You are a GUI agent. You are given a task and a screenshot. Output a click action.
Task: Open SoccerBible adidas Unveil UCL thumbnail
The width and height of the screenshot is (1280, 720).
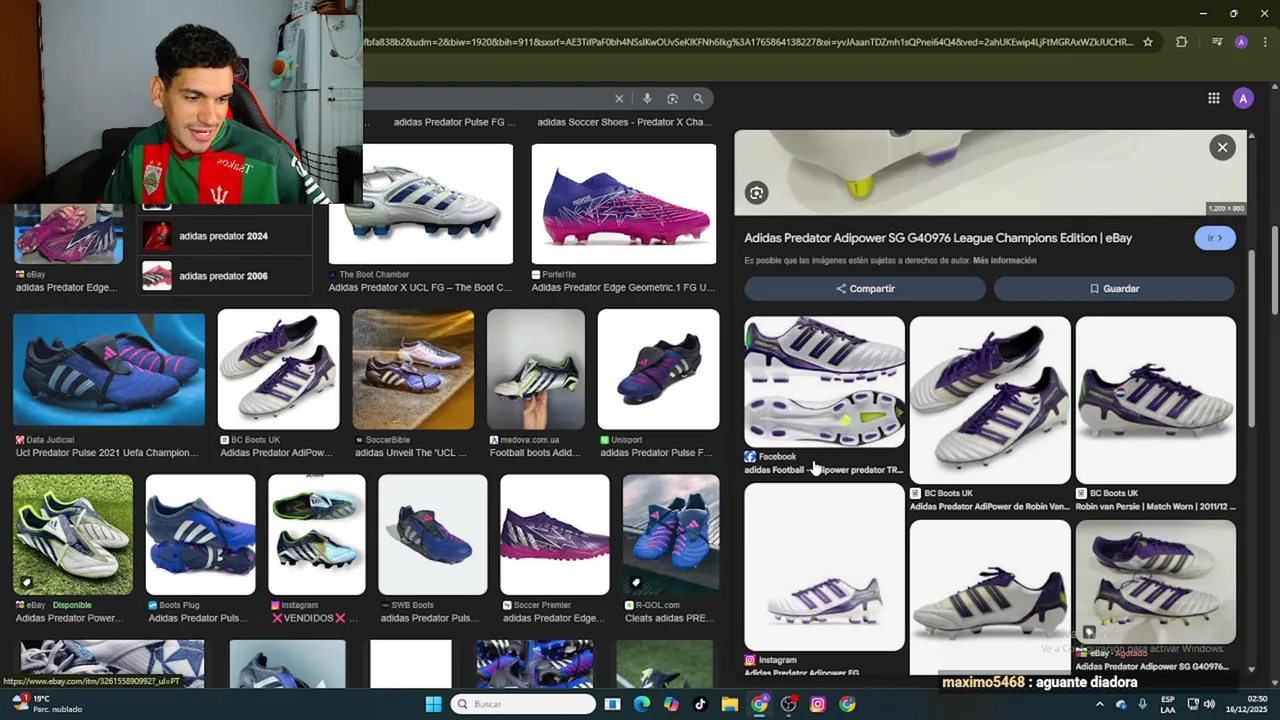click(413, 369)
